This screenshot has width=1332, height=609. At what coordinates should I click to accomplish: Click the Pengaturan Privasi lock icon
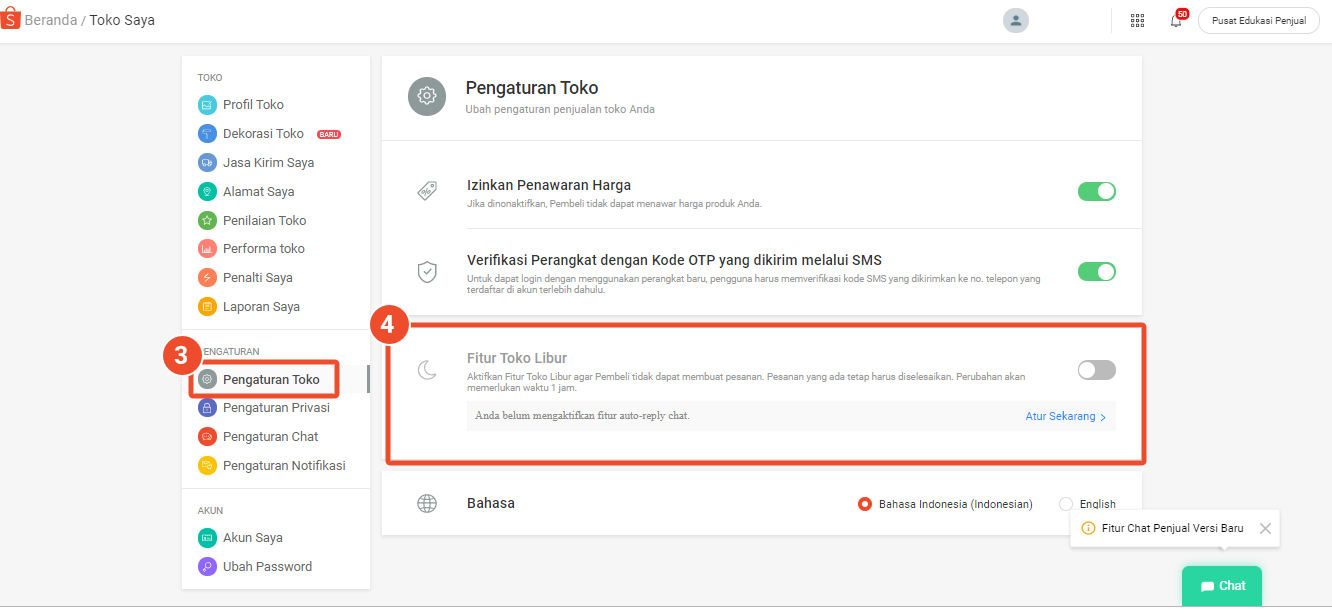pos(207,408)
